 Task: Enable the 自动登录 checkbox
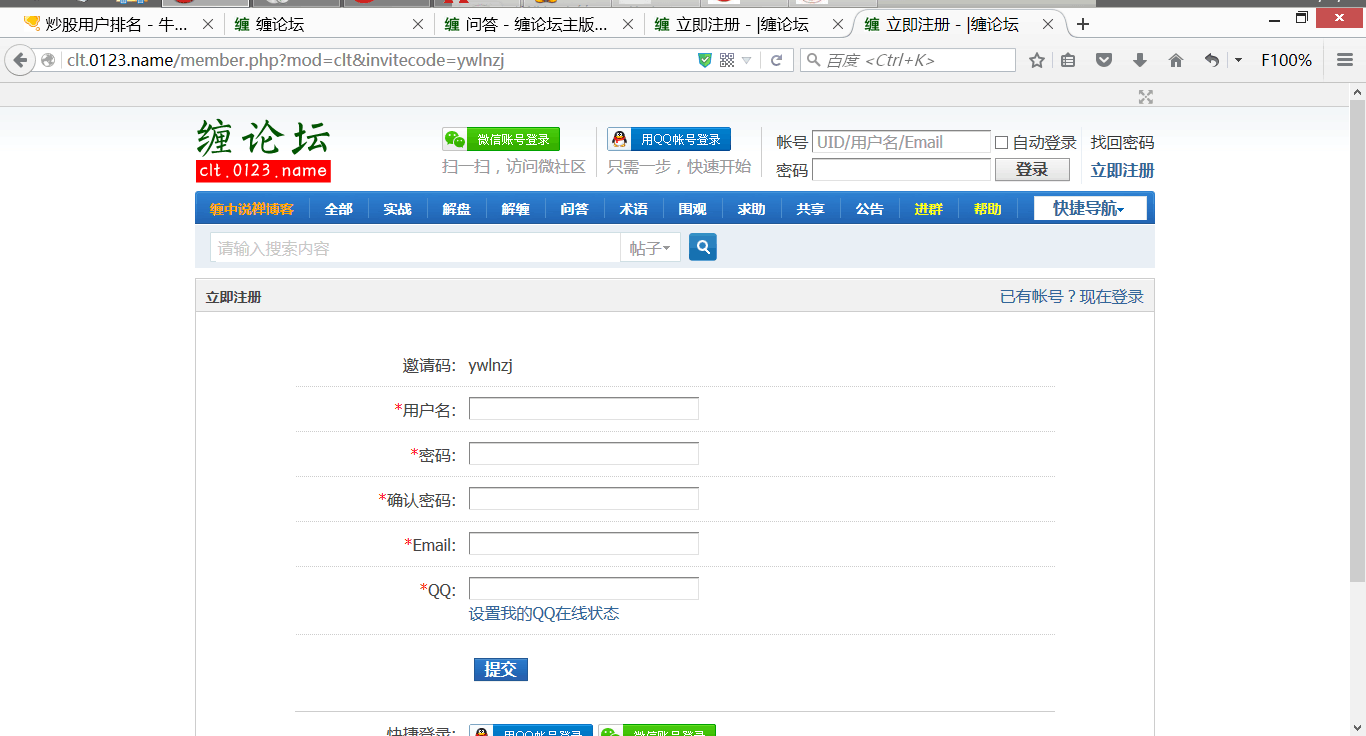[1001, 143]
